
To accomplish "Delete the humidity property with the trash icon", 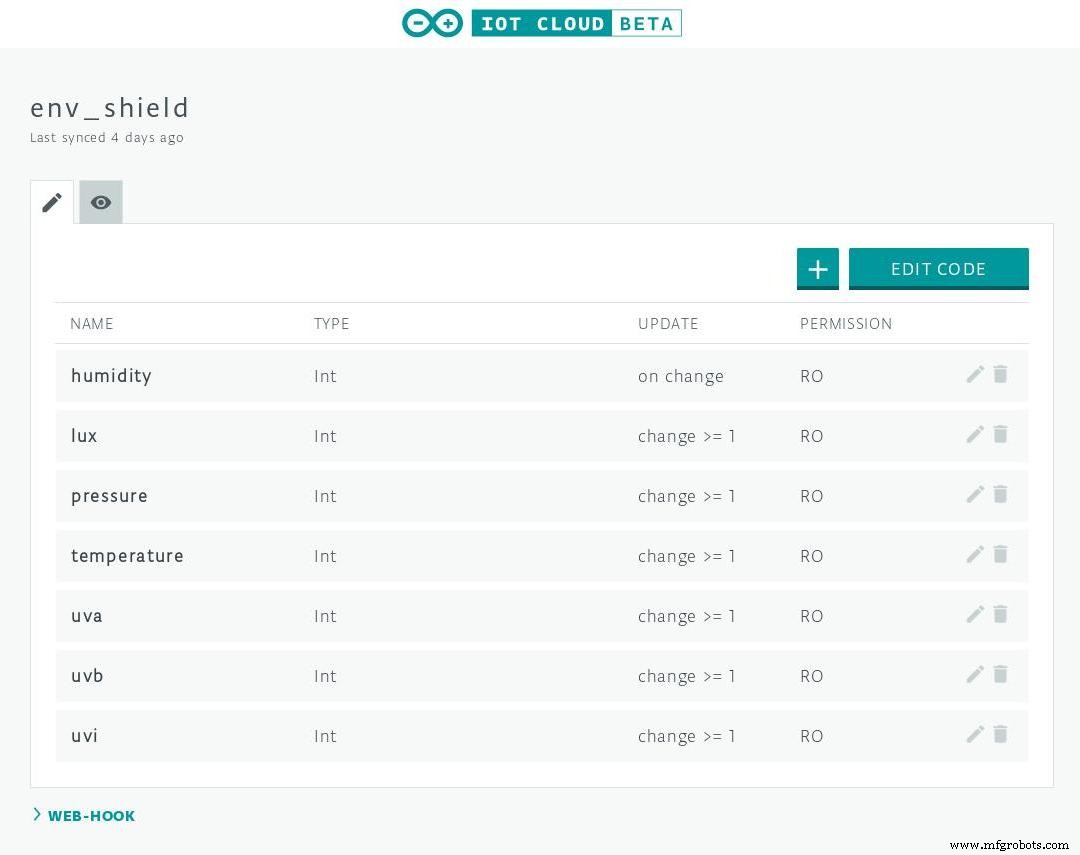I will click(x=1000, y=375).
